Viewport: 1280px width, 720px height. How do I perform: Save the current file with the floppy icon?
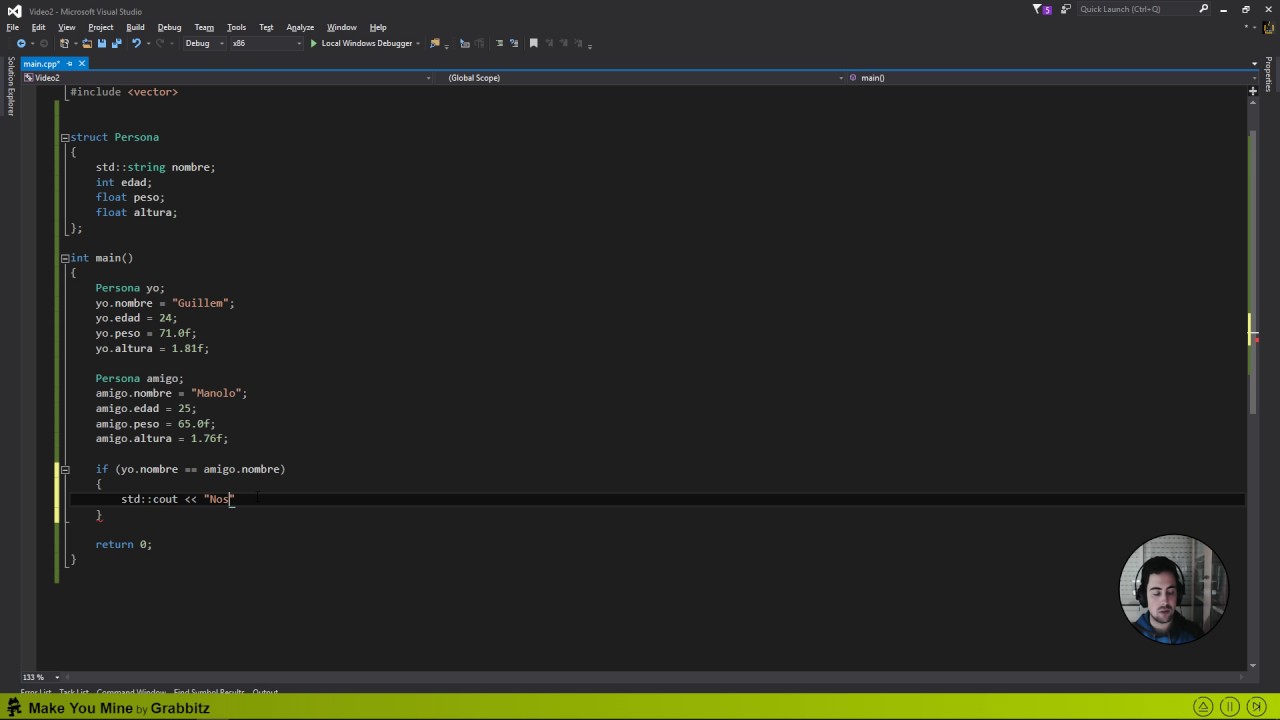point(101,43)
